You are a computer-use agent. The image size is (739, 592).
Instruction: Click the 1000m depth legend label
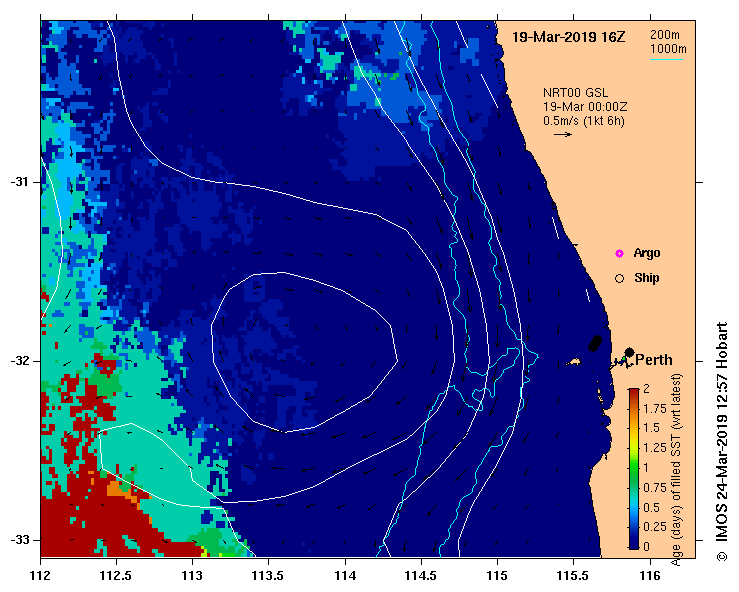pos(668,49)
